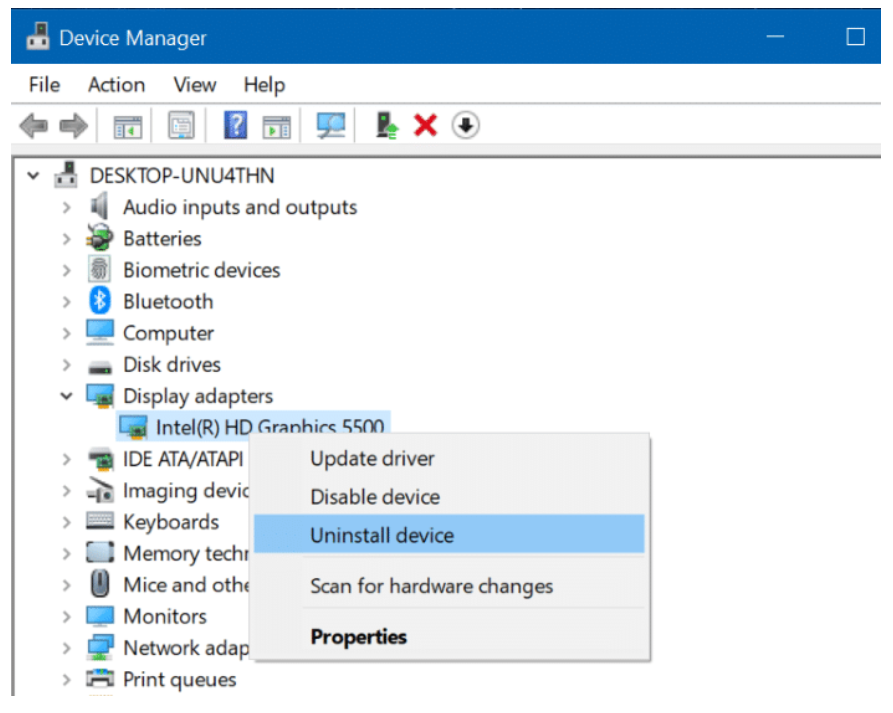Expand the Bluetooth category
The width and height of the screenshot is (893, 713).
67,301
